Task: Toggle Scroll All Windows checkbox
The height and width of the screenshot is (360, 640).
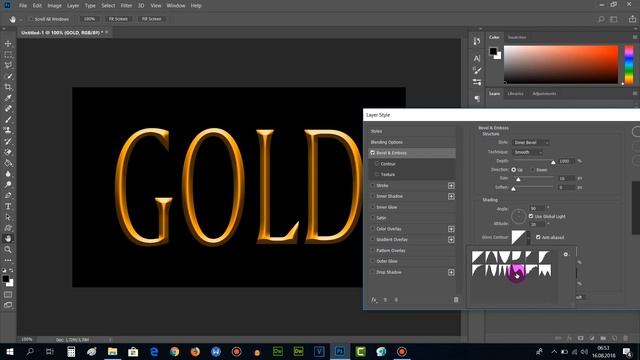Action: 31,19
